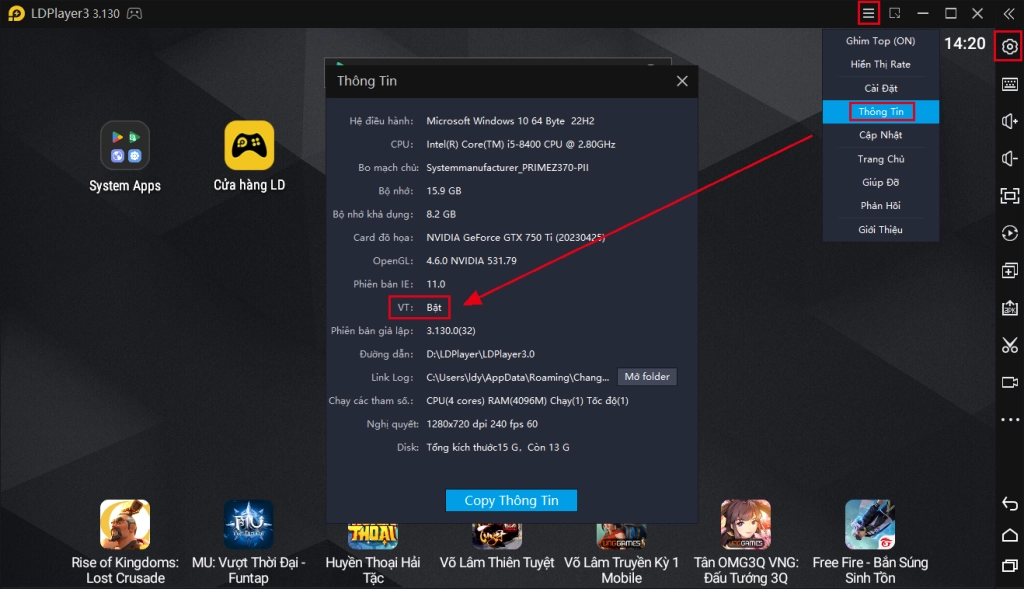Viewport: 1024px width, 589px height.
Task: Choose Cập Nhật from the menu
Action: pyautogui.click(x=880, y=135)
